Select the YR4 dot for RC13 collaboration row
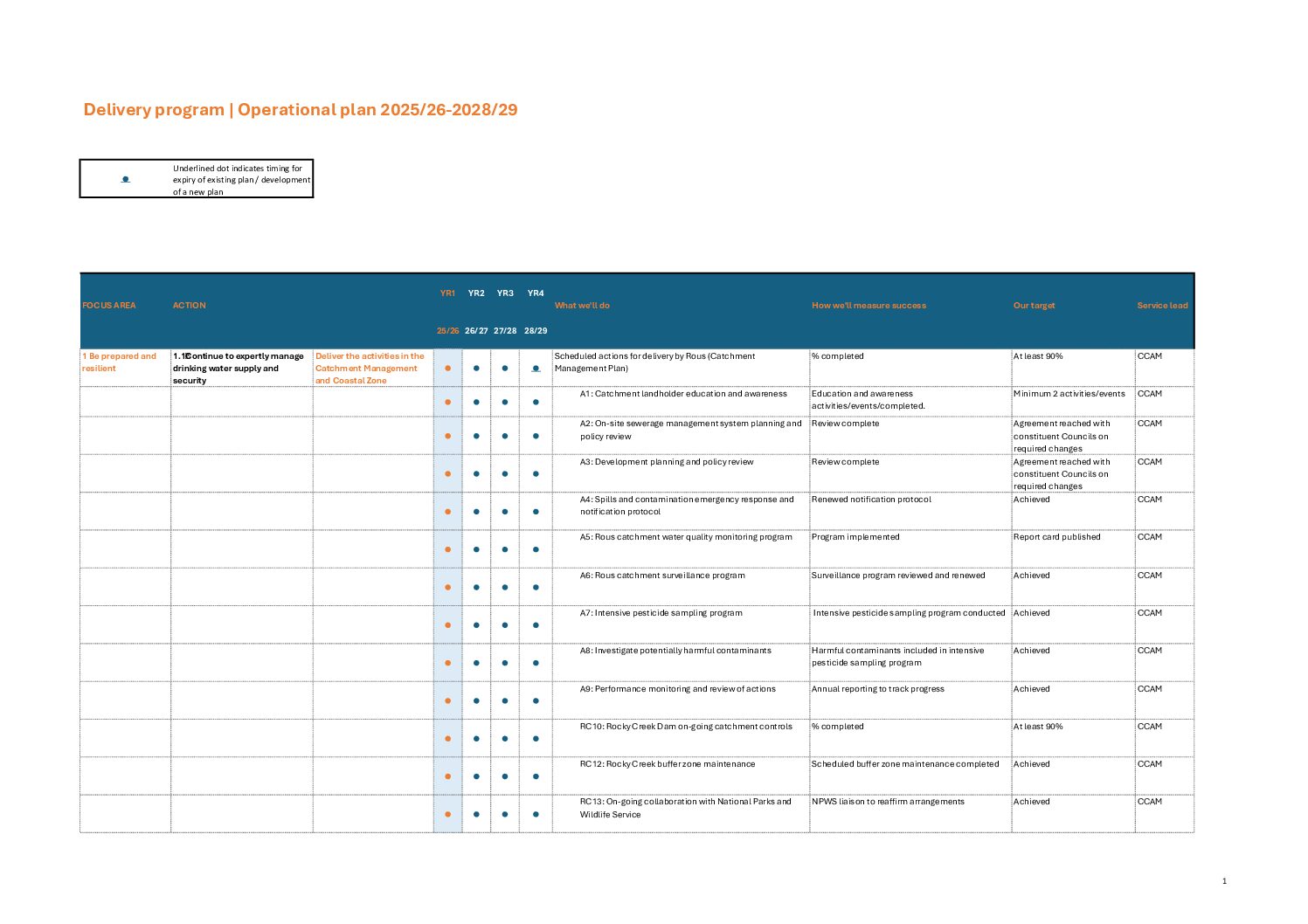Screen dimensions: 1308x924 535,814
